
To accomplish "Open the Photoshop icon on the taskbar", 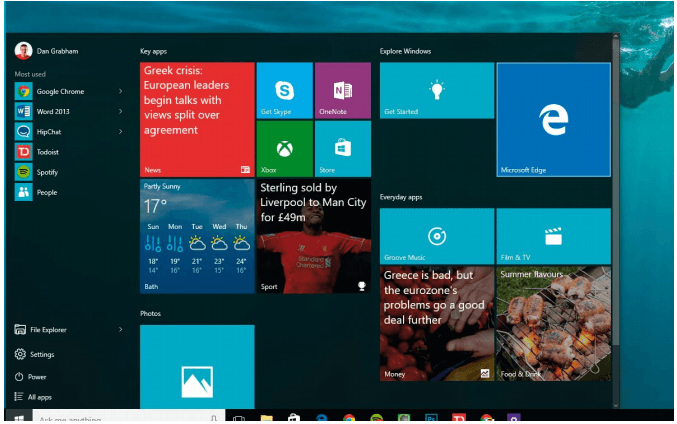I will point(431,418).
